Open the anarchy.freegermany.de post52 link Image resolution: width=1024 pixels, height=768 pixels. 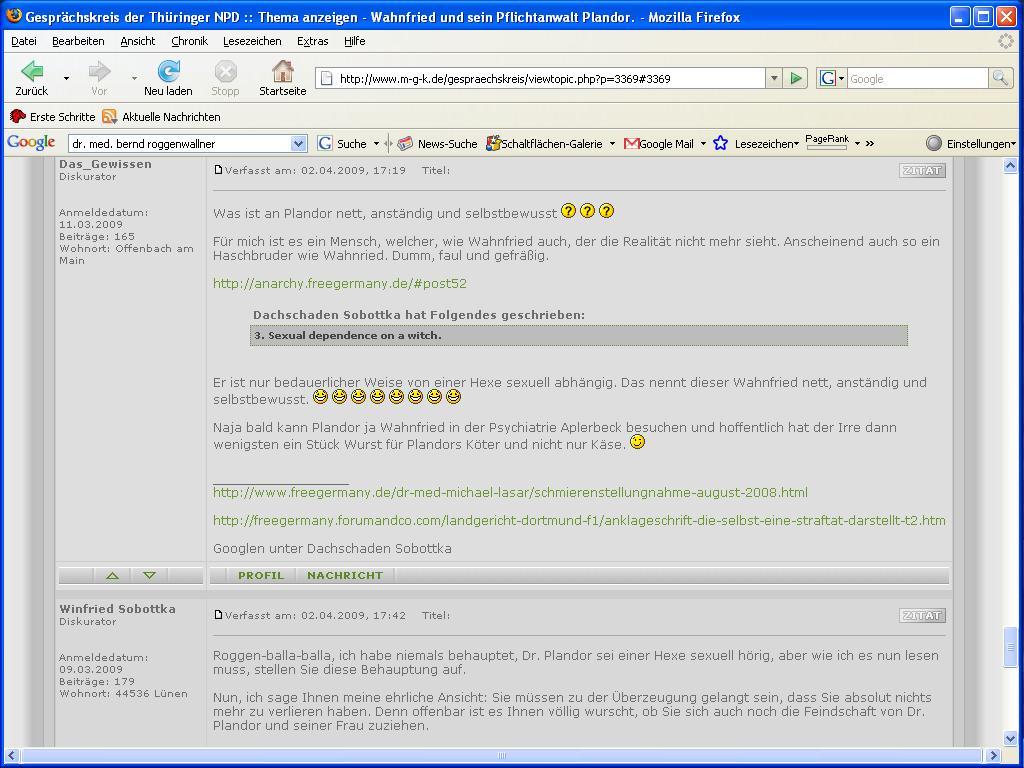(x=340, y=283)
